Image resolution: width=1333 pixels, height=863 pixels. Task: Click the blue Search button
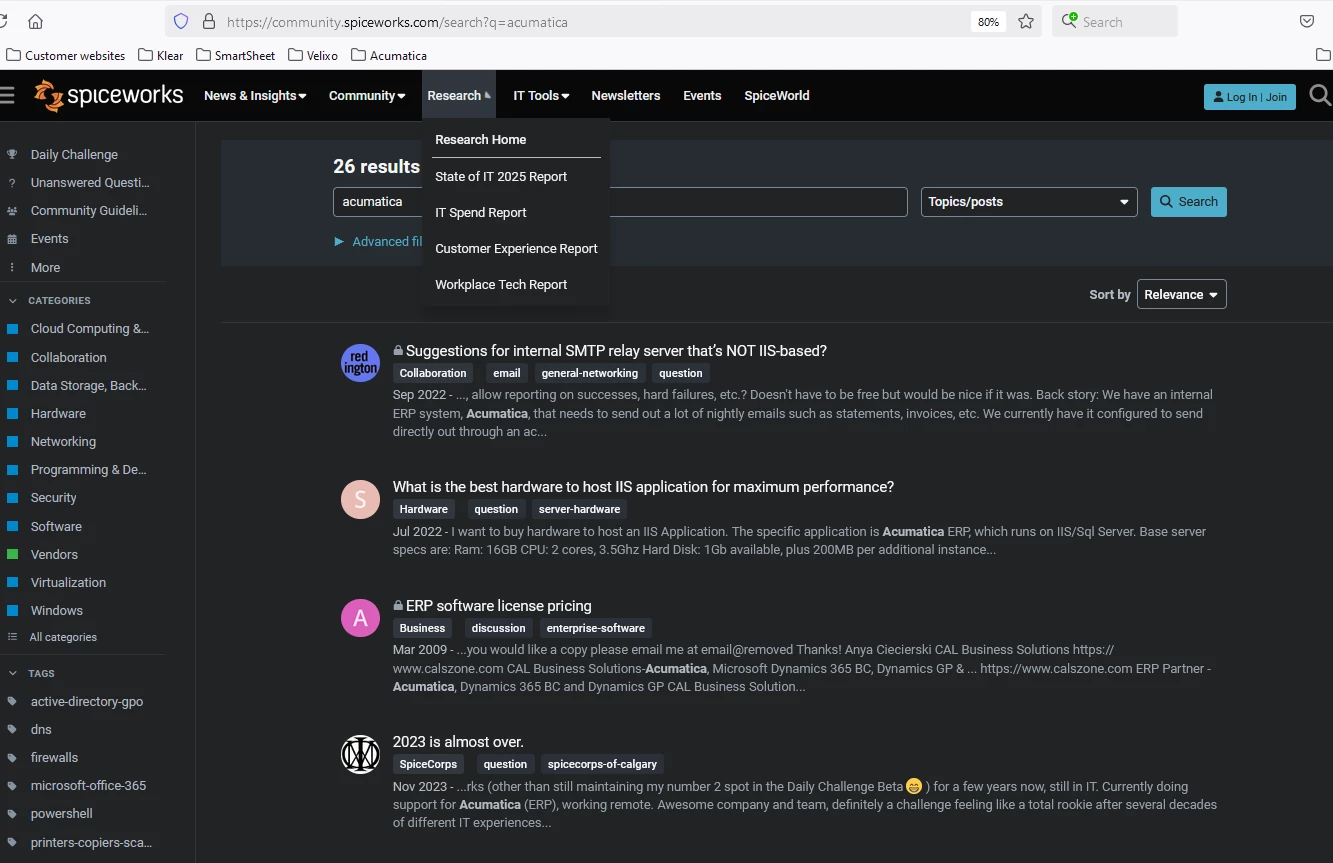point(1188,201)
